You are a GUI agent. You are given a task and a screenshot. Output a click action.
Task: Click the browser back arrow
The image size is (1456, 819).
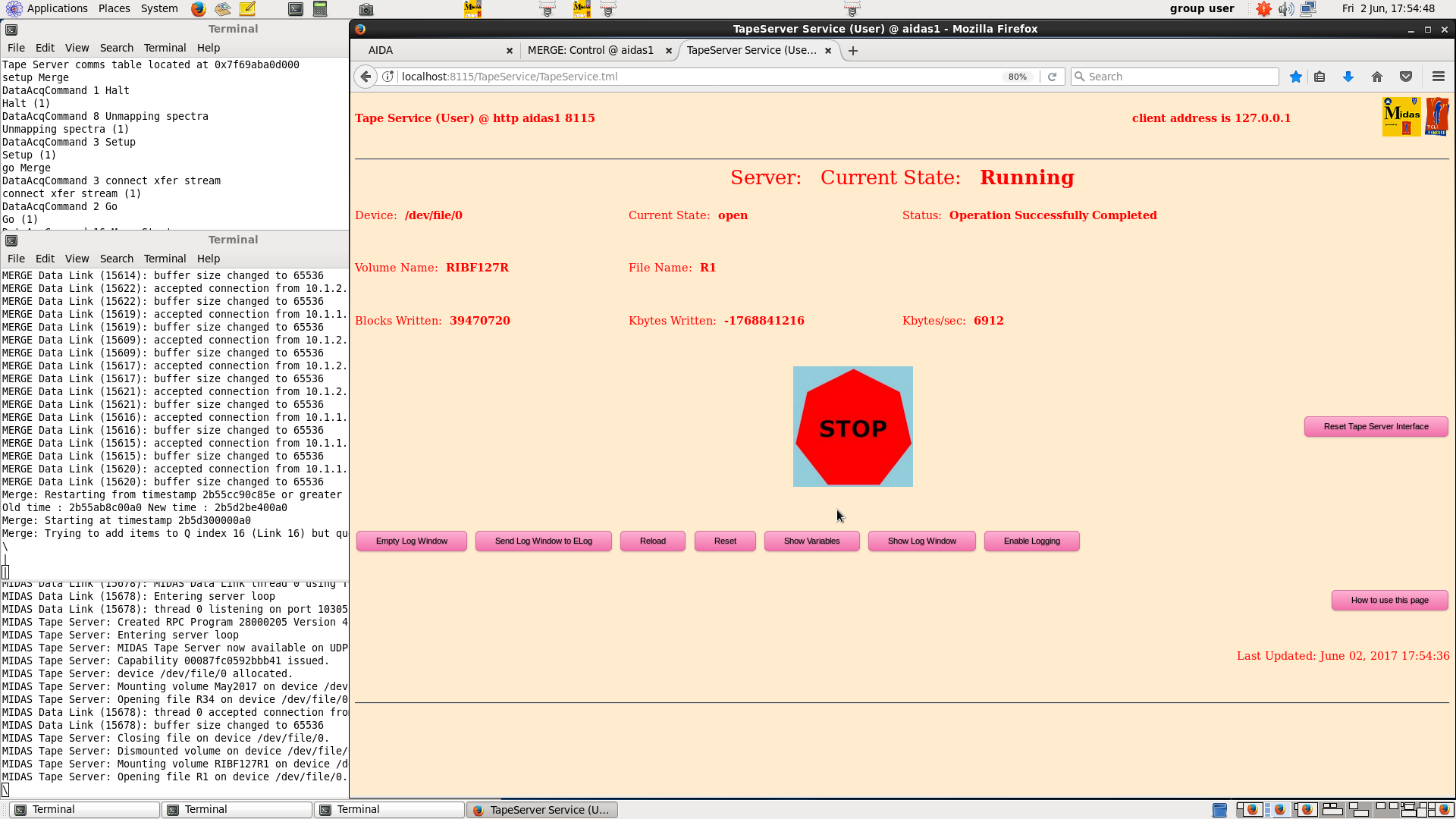[366, 77]
